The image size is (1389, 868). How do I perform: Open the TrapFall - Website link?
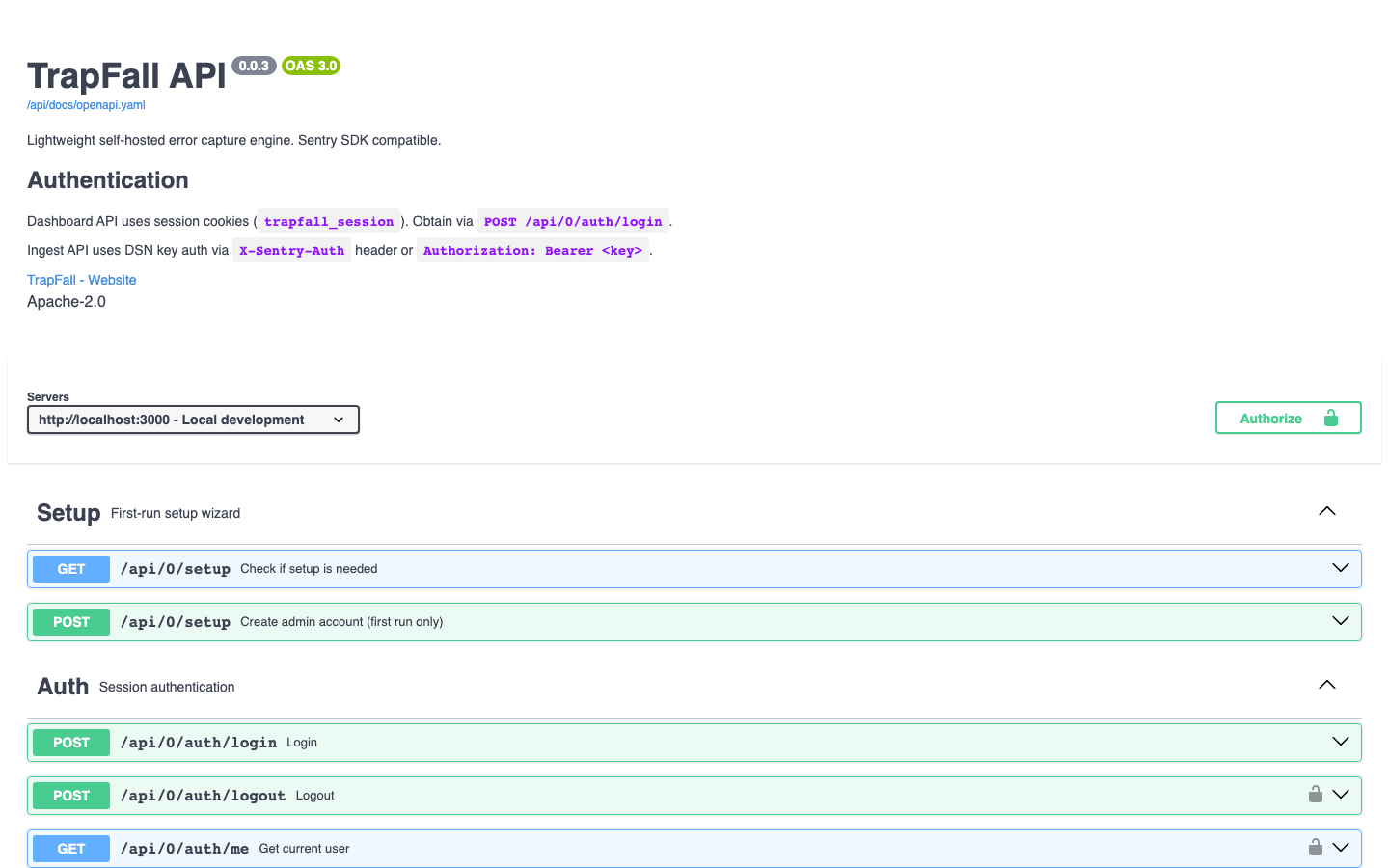(x=82, y=280)
